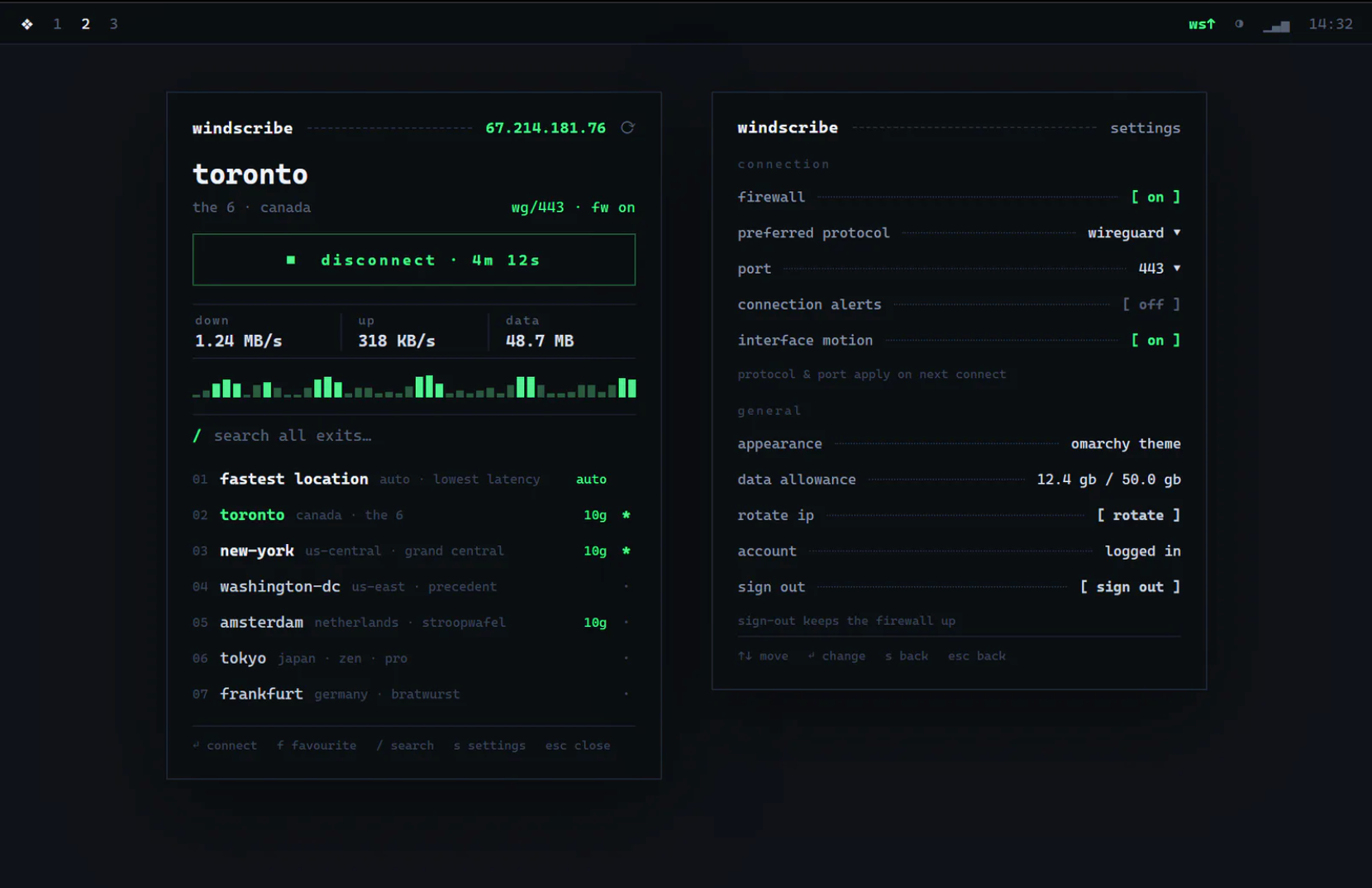Image resolution: width=1372 pixels, height=888 pixels.
Task: Select the fastest location row
Action: click(x=414, y=479)
